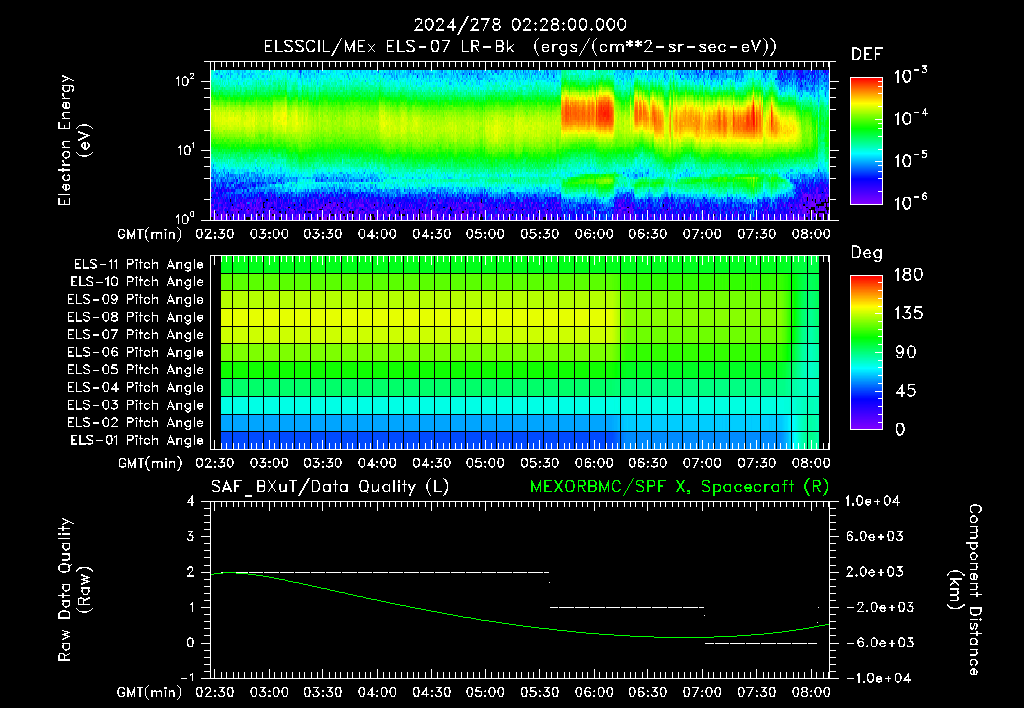Image resolution: width=1024 pixels, height=708 pixels.
Task: Click the spectrogram's '10^2' energy axis tick label
Action: click(x=185, y=81)
